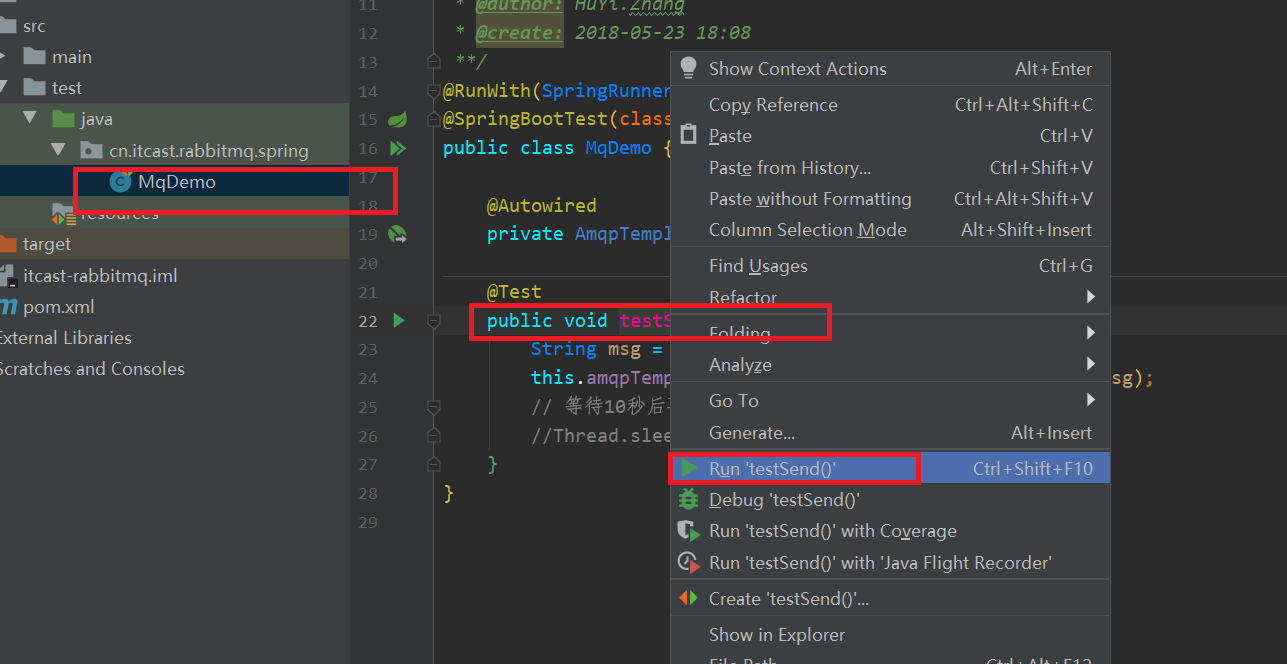Click the target folder icon
This screenshot has height=664, width=1287.
[8, 244]
